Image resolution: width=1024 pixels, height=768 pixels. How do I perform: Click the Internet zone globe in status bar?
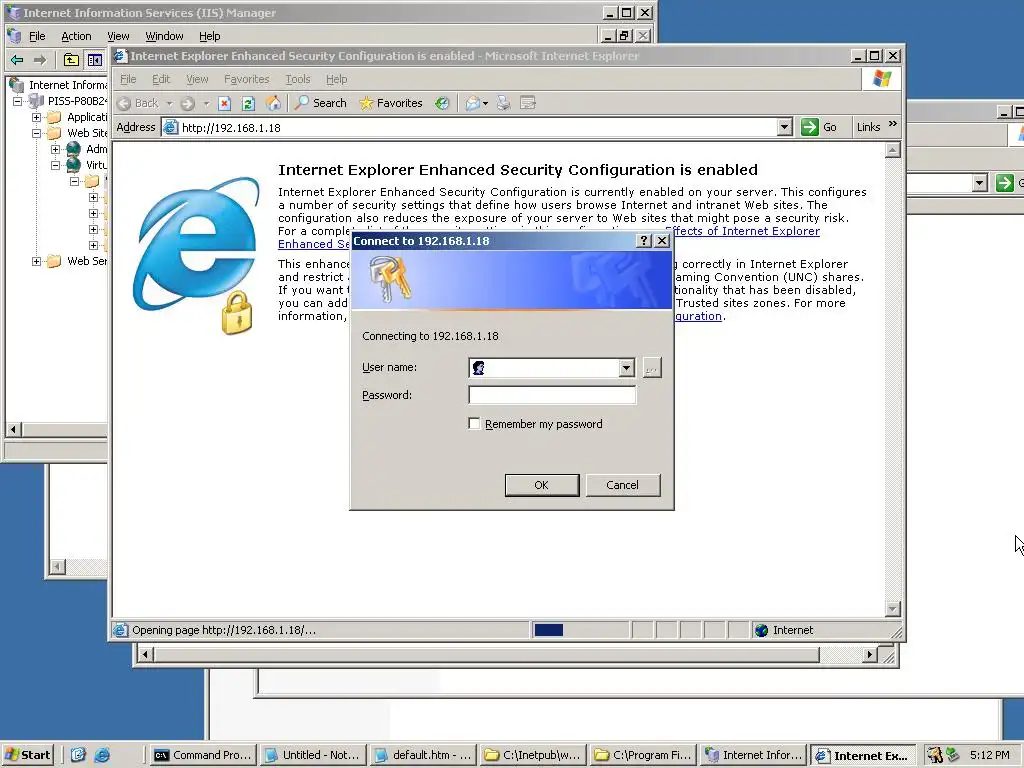pos(761,630)
